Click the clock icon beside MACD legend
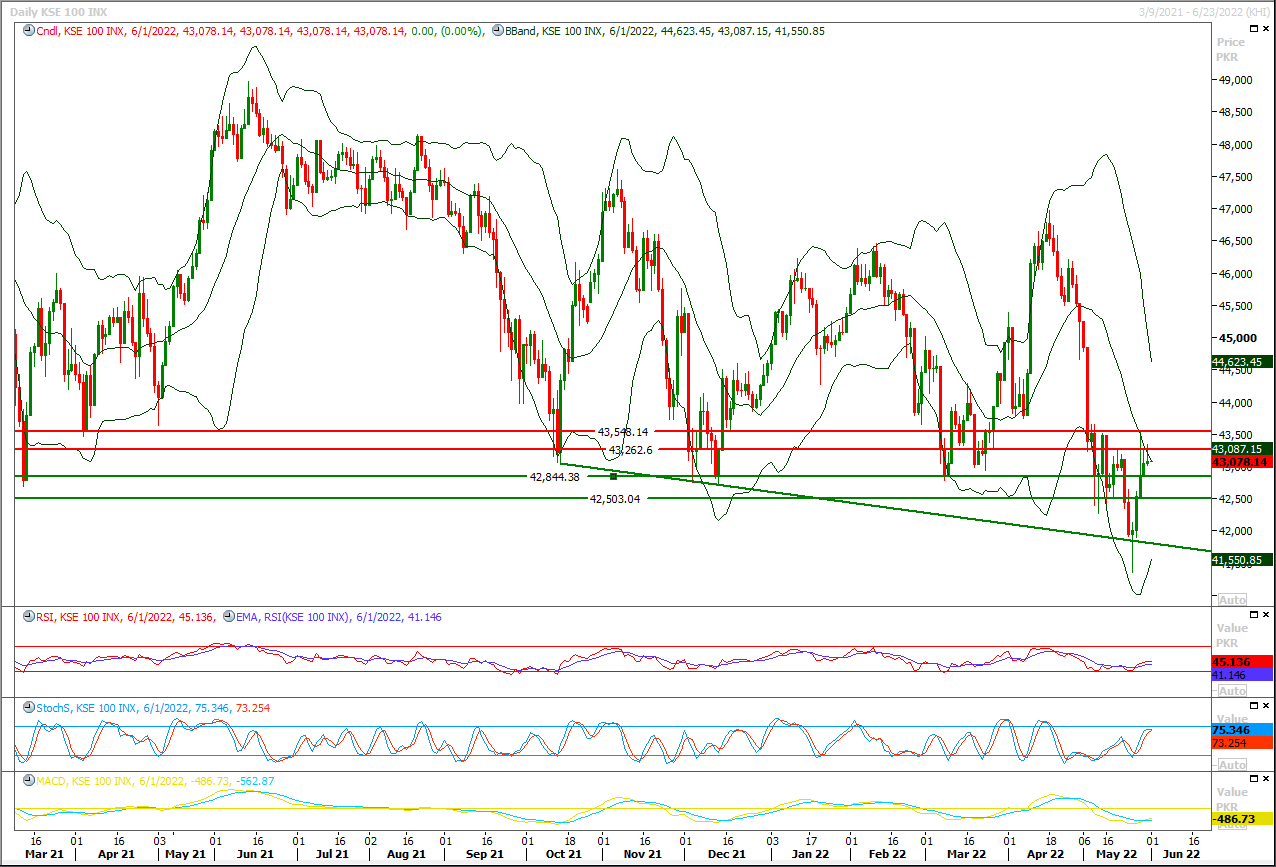The image size is (1276, 867). pyautogui.click(x=27, y=781)
